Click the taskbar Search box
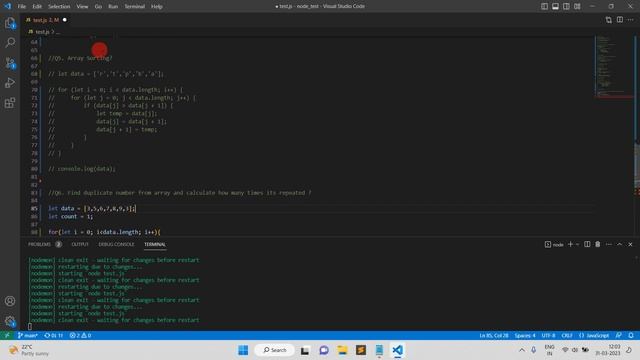Screen dimensions: 640x360 pyautogui.click(x=275, y=350)
